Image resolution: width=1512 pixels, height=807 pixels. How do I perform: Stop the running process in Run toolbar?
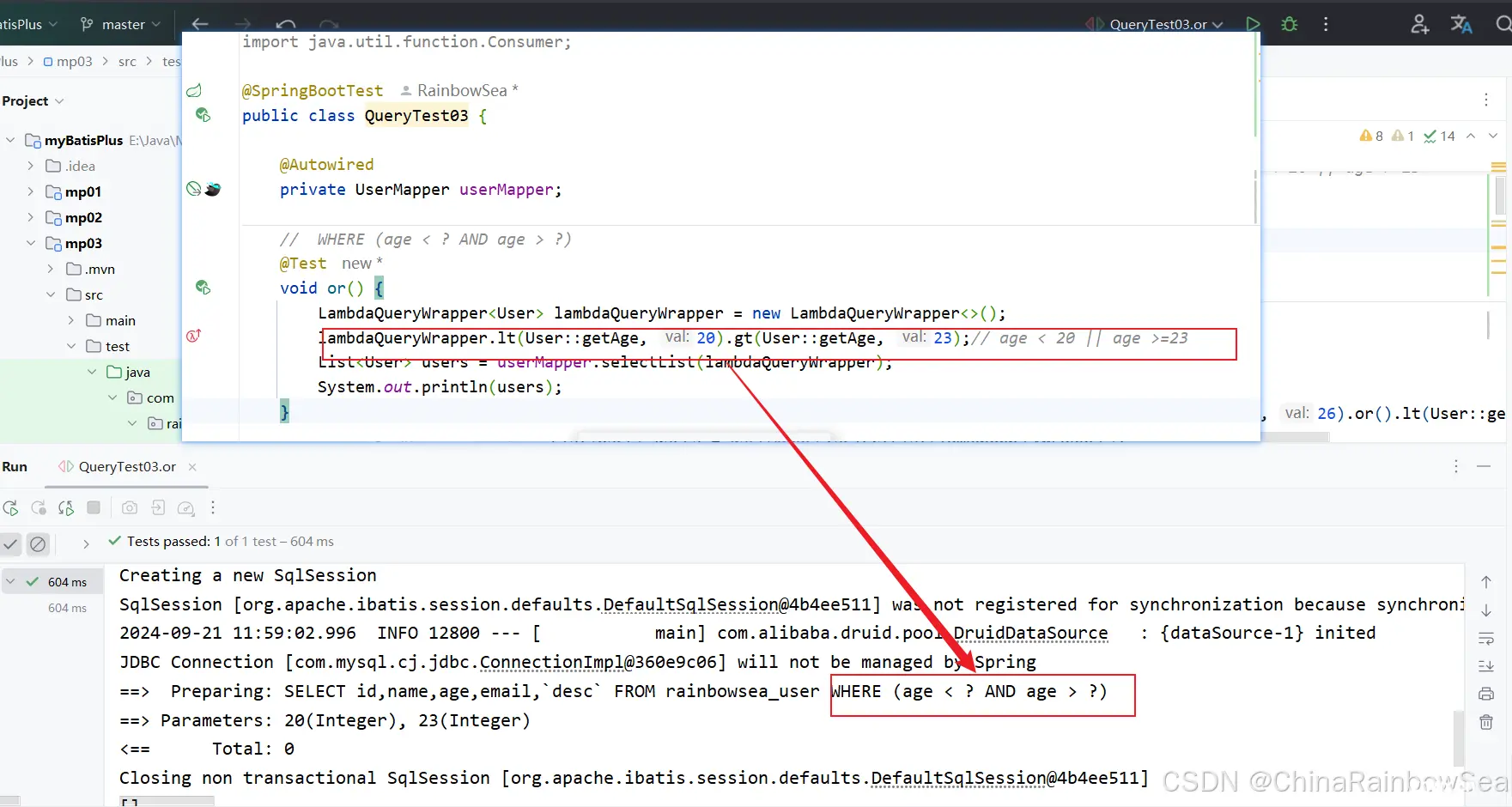[94, 507]
